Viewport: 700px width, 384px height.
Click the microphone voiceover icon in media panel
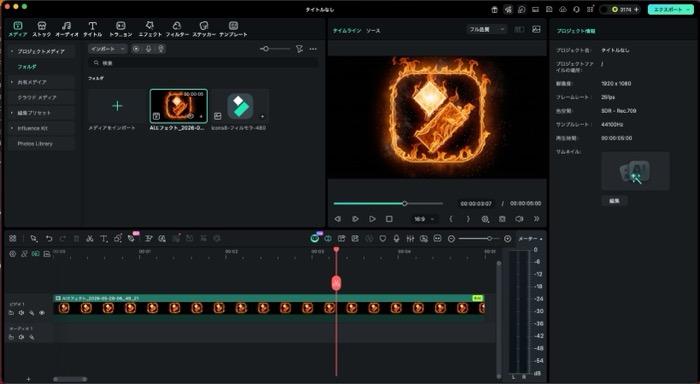point(149,49)
